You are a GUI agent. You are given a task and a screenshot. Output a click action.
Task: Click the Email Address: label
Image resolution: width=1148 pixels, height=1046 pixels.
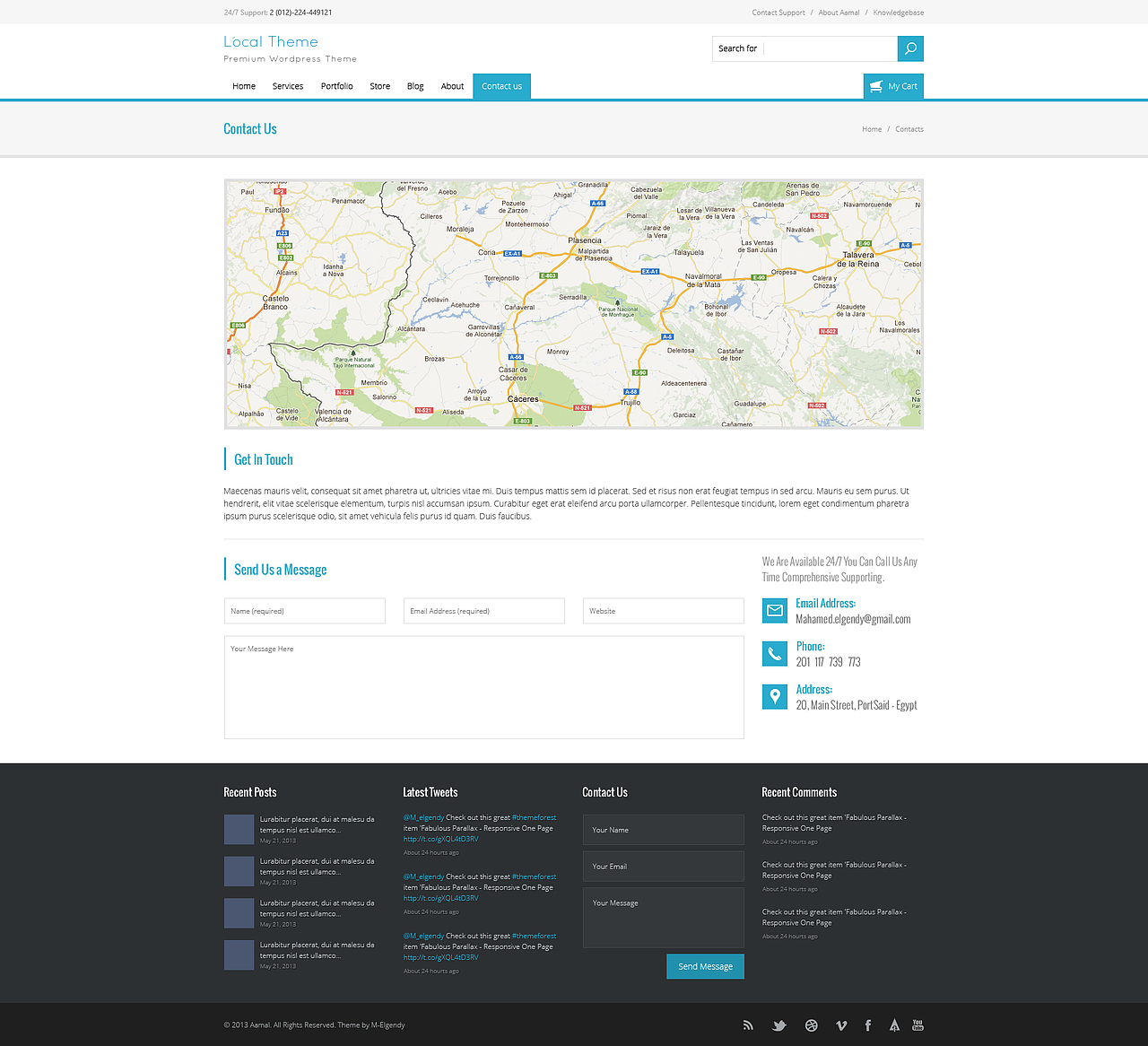coord(825,603)
